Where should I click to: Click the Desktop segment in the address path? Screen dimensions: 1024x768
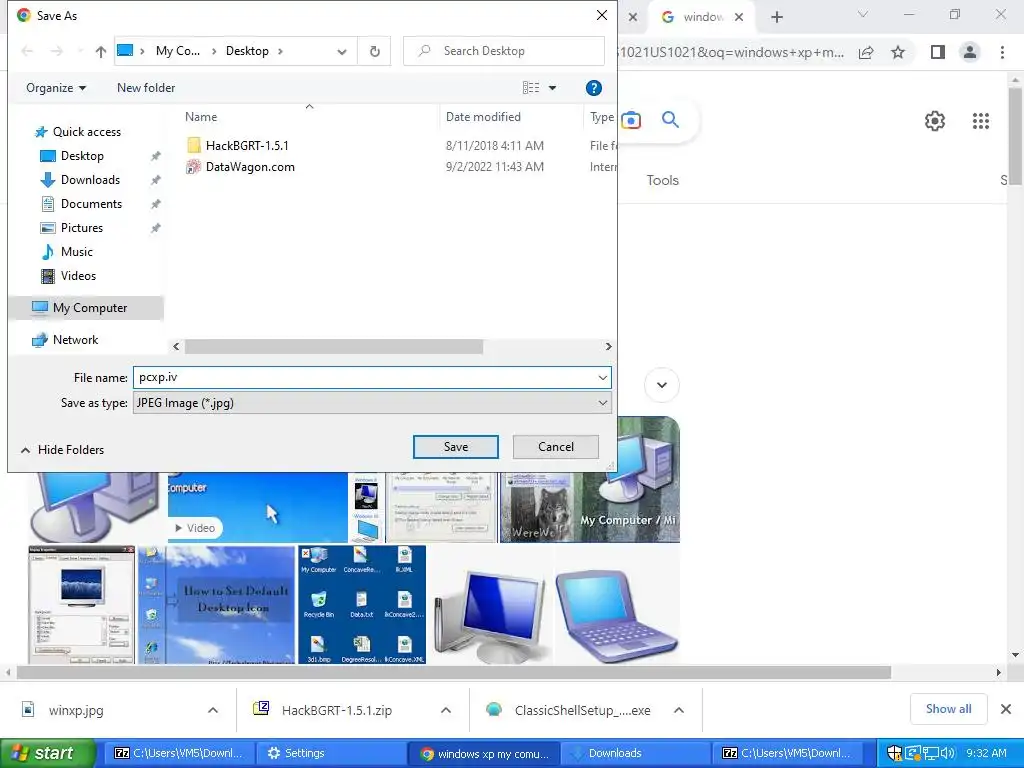click(x=247, y=51)
